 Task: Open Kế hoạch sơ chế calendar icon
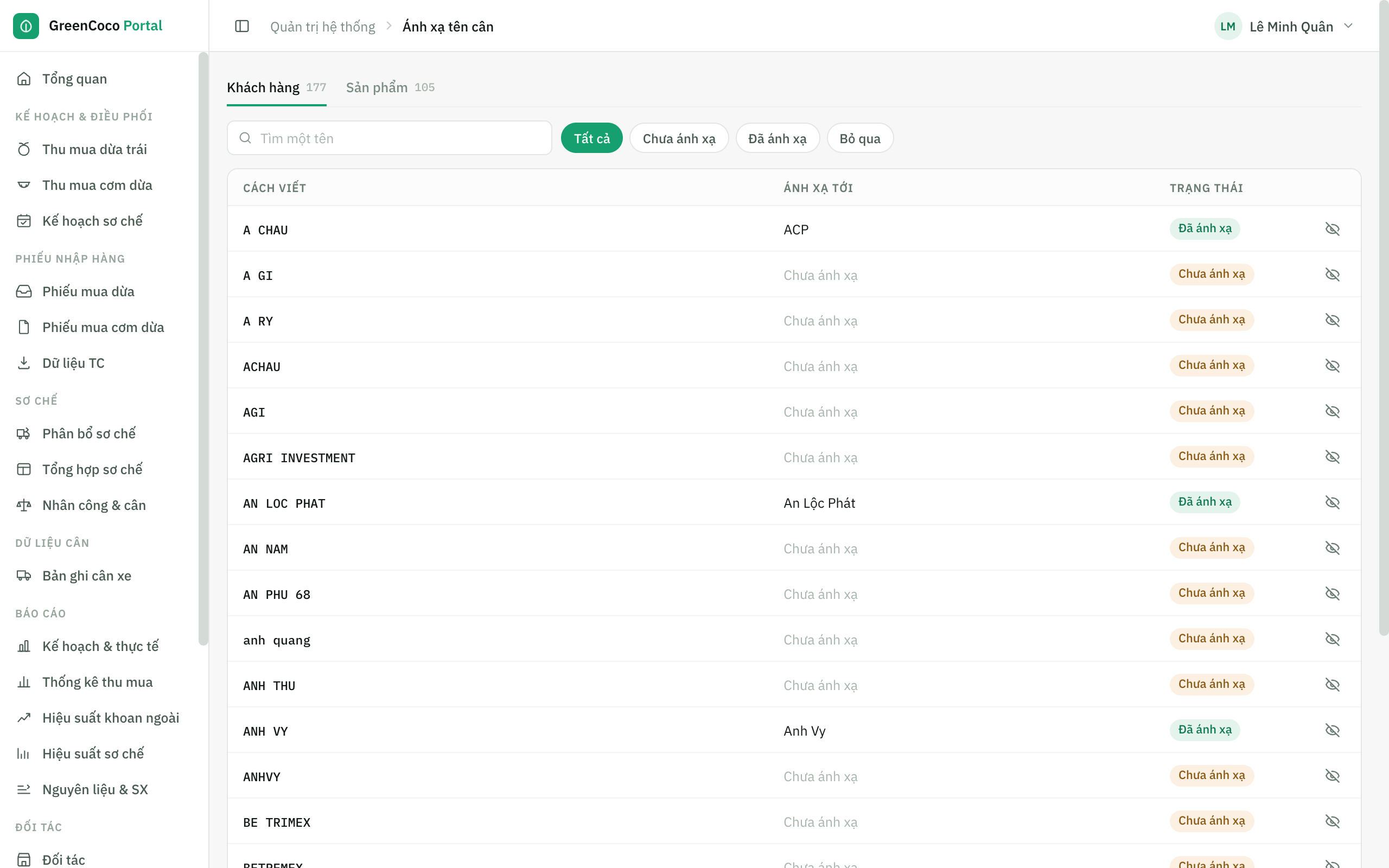(x=23, y=221)
